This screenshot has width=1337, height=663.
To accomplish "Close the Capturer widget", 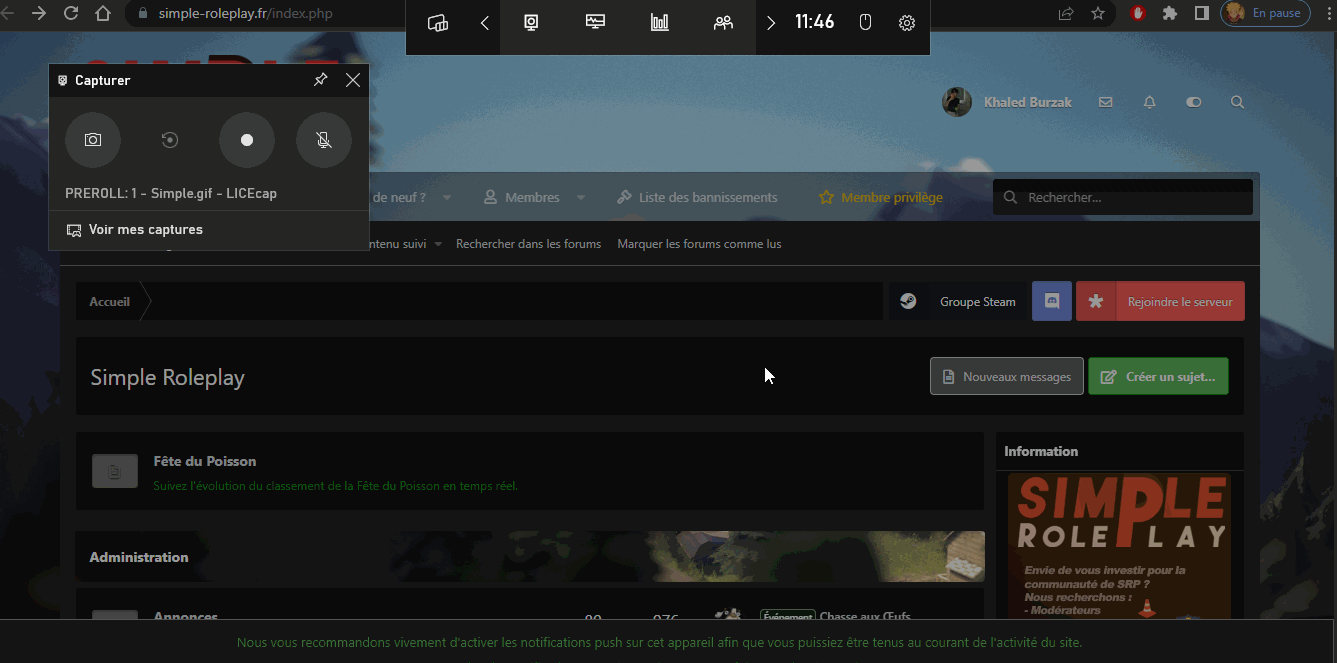I will tap(353, 80).
